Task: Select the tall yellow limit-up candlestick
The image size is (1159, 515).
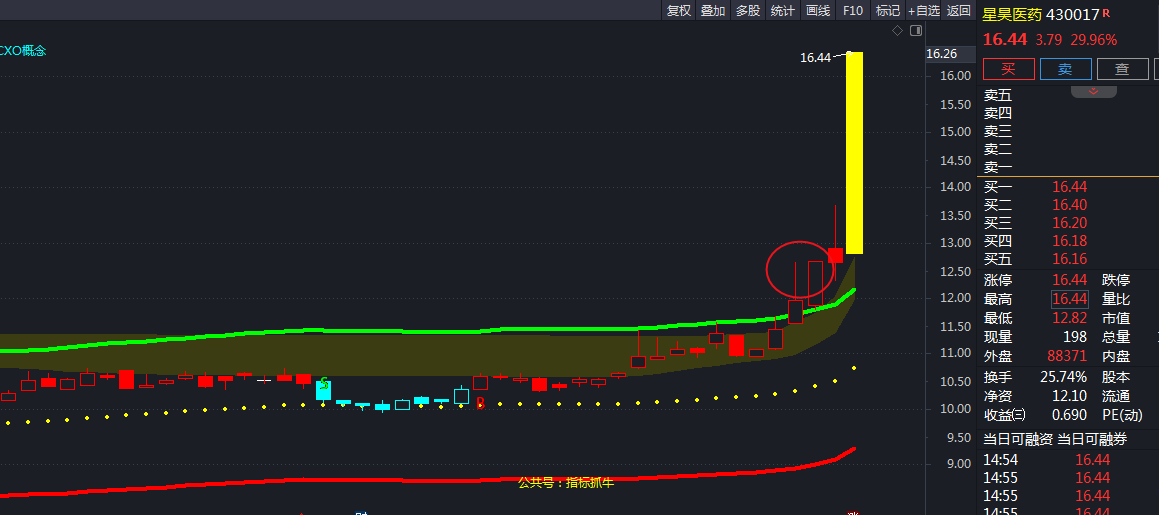Action: [x=855, y=152]
